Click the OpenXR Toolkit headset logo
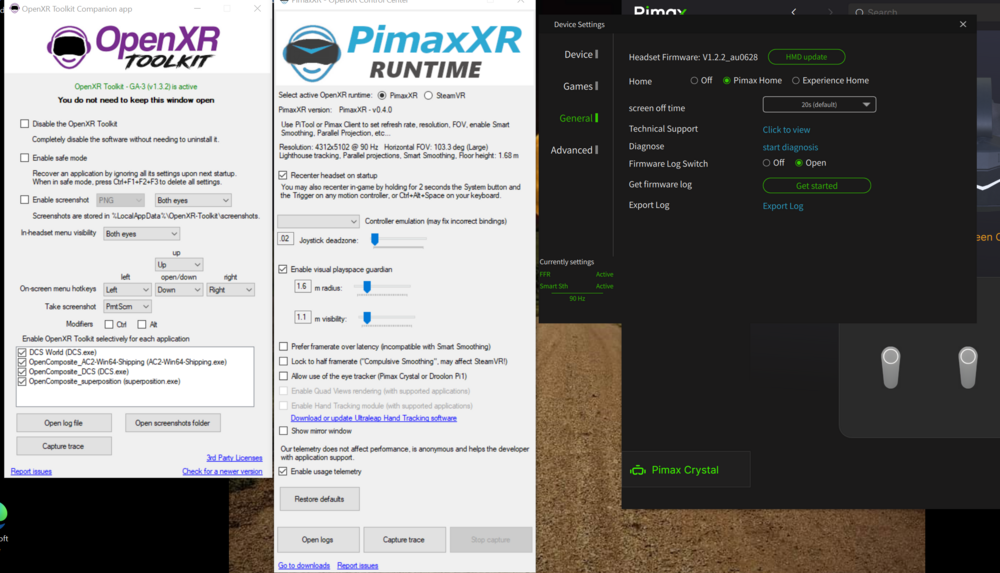Image resolution: width=1000 pixels, height=573 pixels. 68,47
